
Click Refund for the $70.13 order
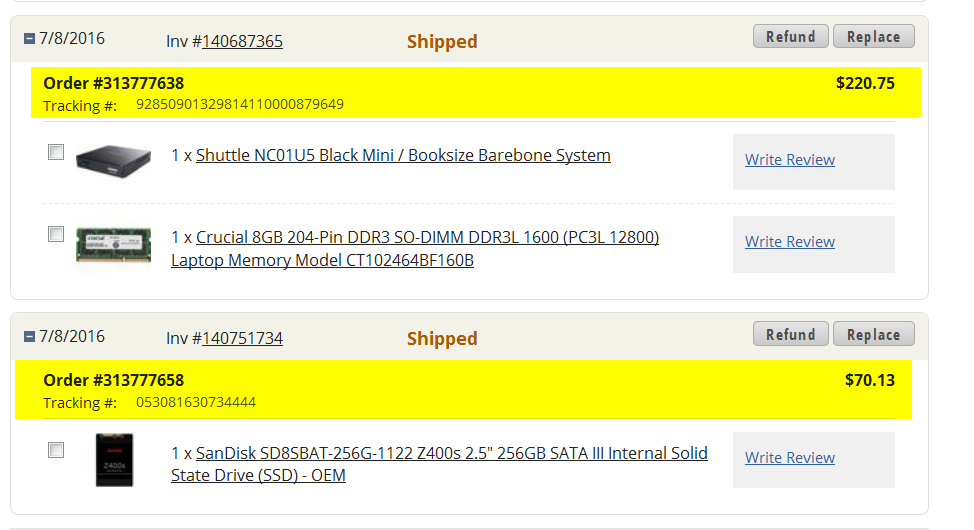click(x=791, y=334)
